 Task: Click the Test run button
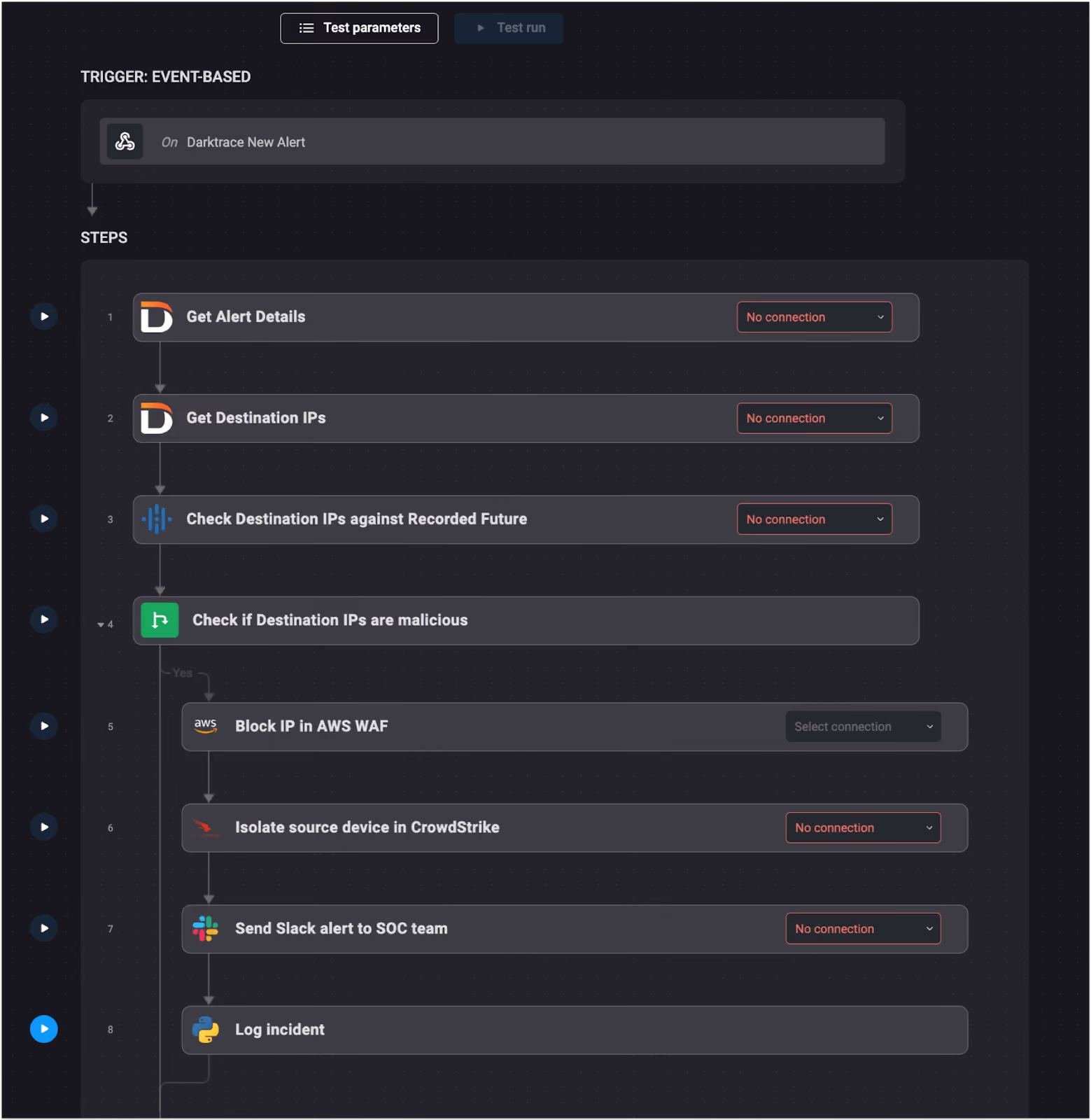[509, 28]
